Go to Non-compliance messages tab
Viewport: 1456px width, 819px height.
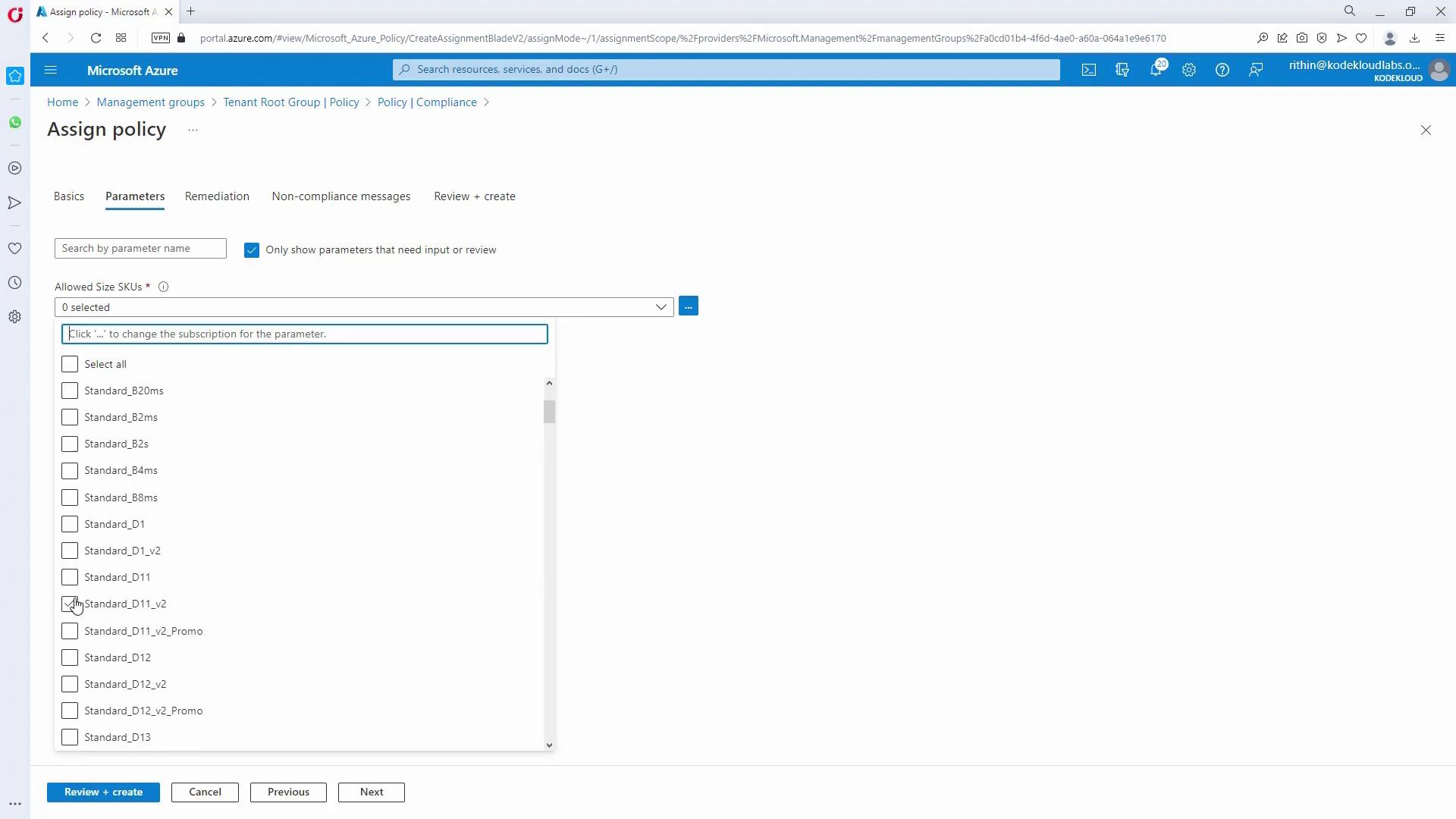tap(341, 196)
